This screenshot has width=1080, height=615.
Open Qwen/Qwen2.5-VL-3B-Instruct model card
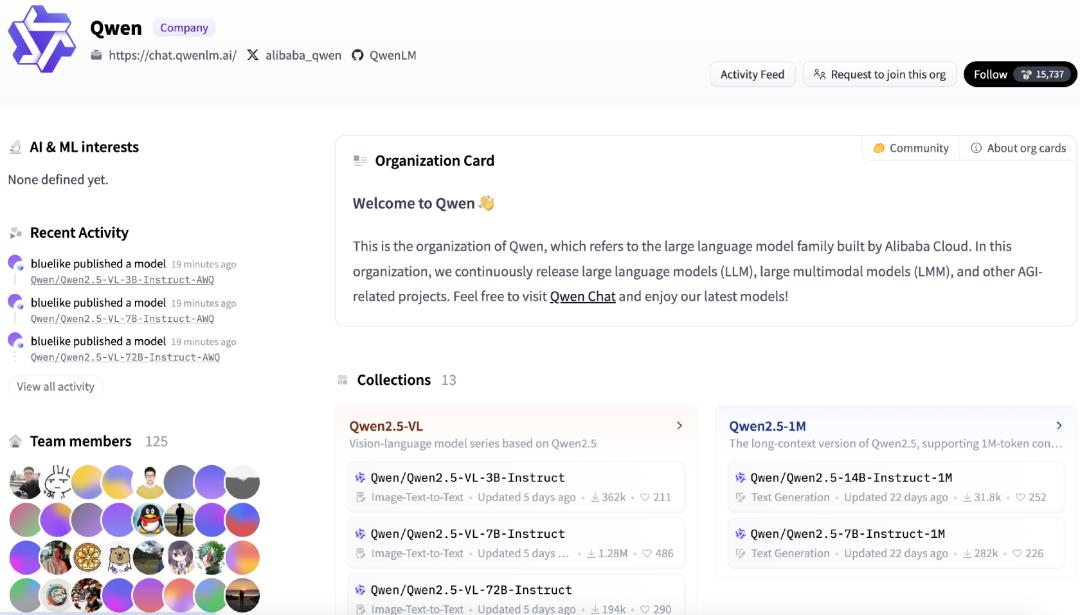[516, 486]
